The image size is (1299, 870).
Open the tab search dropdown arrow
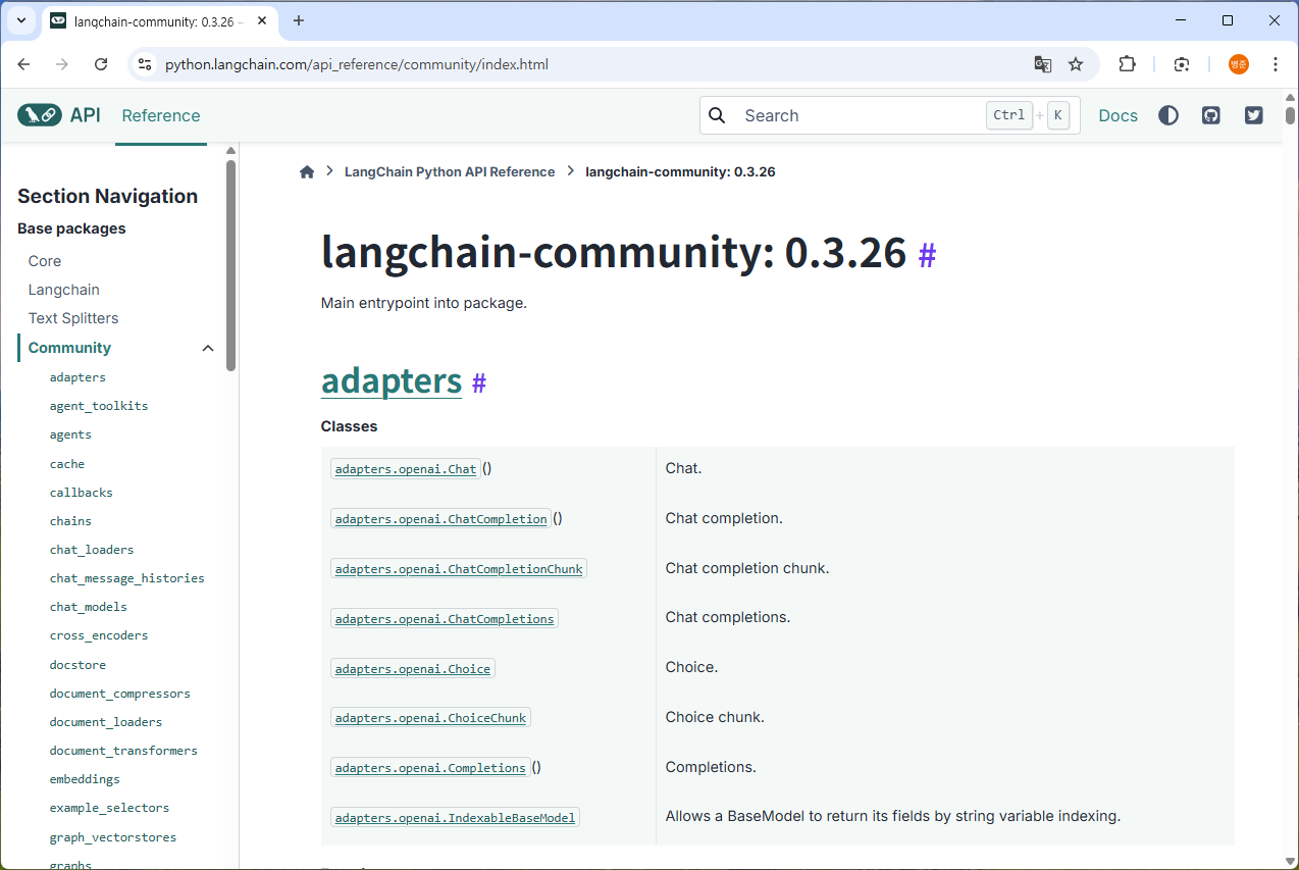click(x=21, y=20)
